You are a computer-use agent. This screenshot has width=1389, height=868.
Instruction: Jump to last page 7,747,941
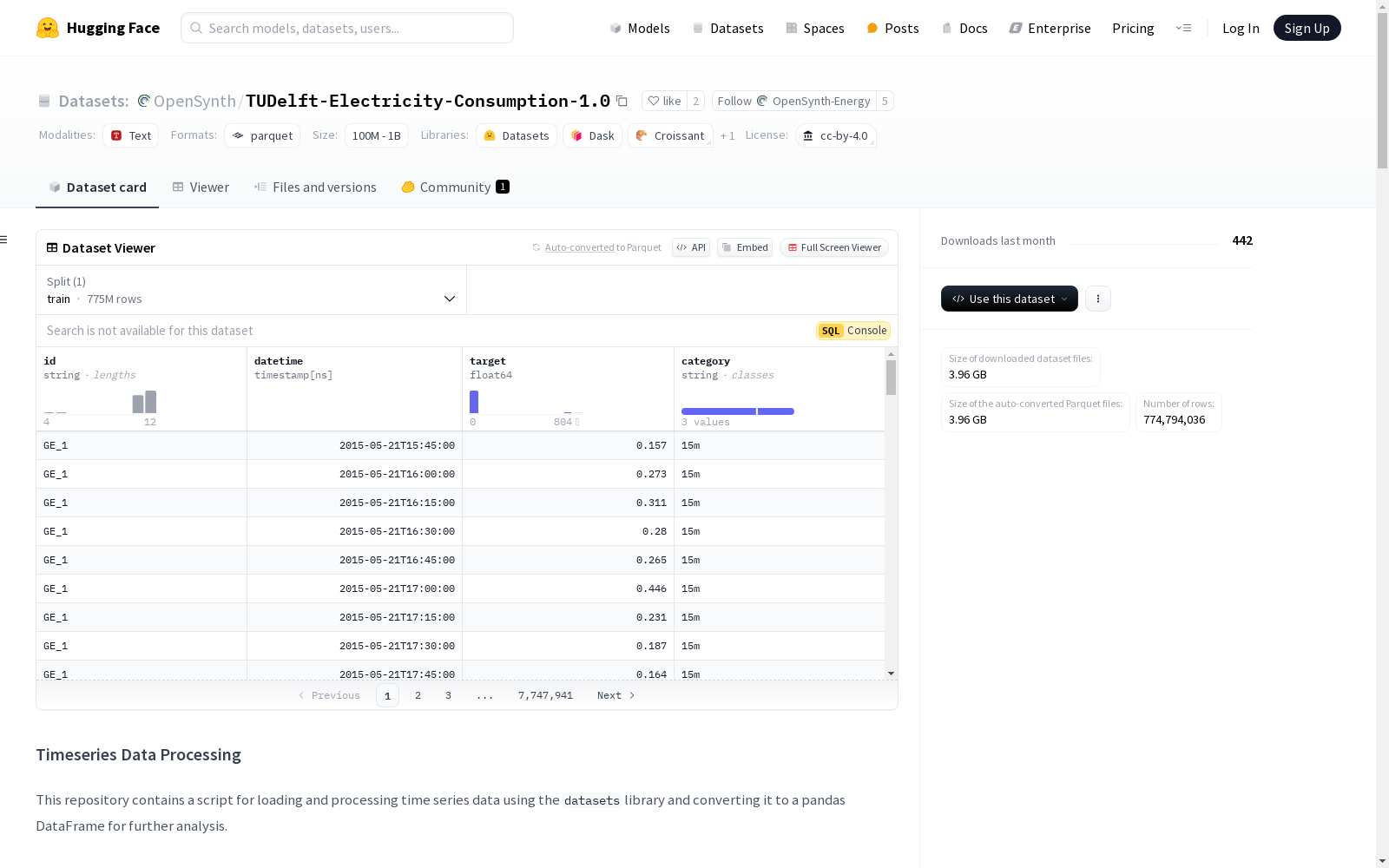click(x=545, y=695)
